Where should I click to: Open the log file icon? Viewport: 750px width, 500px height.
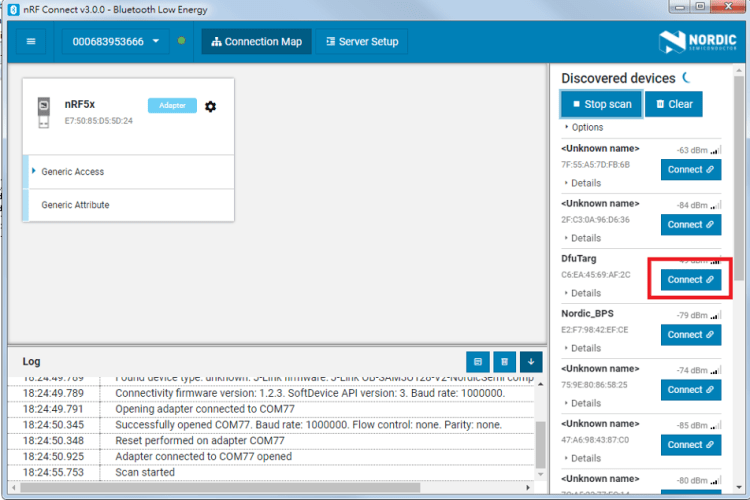[x=478, y=361]
